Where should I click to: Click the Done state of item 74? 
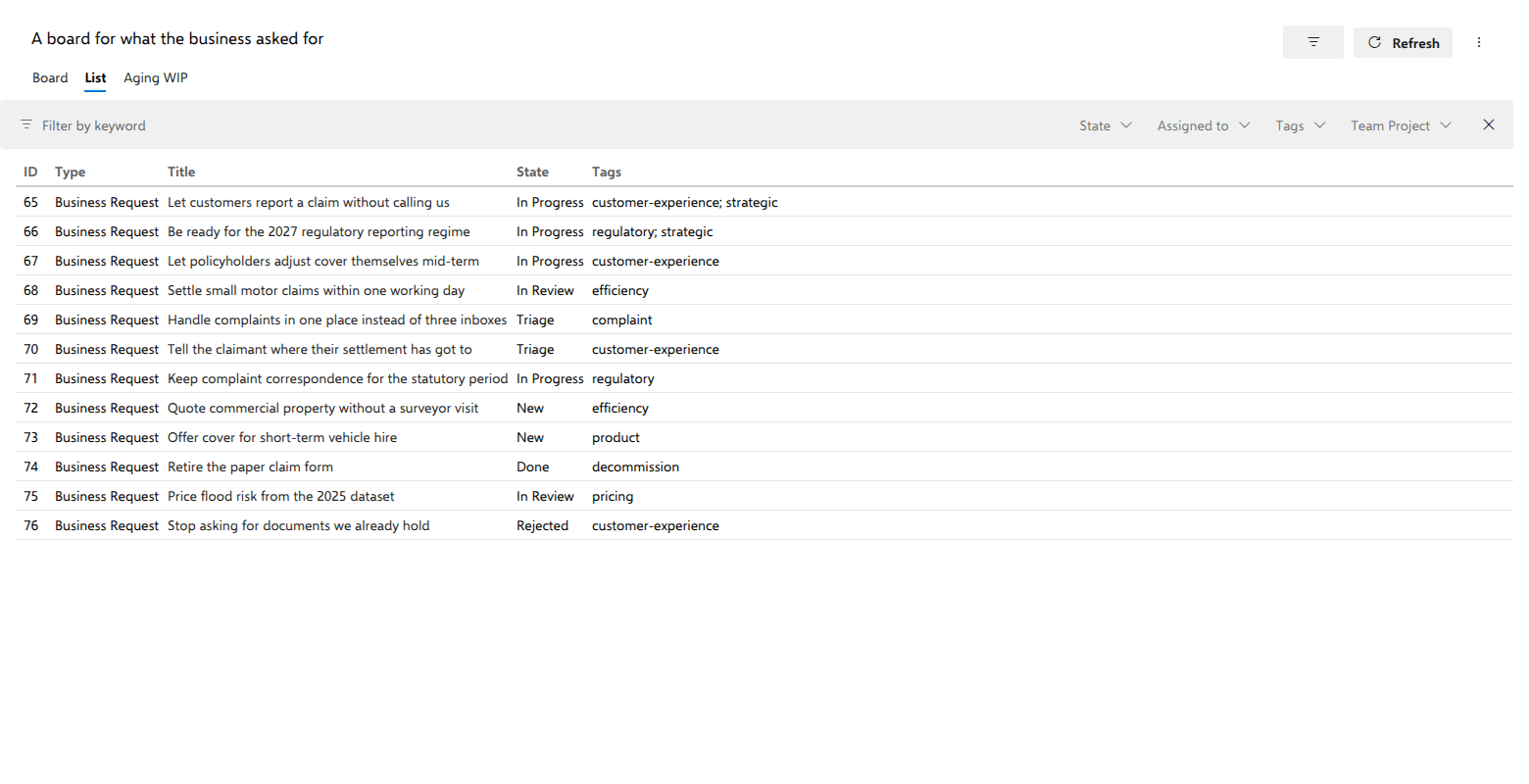(x=533, y=466)
